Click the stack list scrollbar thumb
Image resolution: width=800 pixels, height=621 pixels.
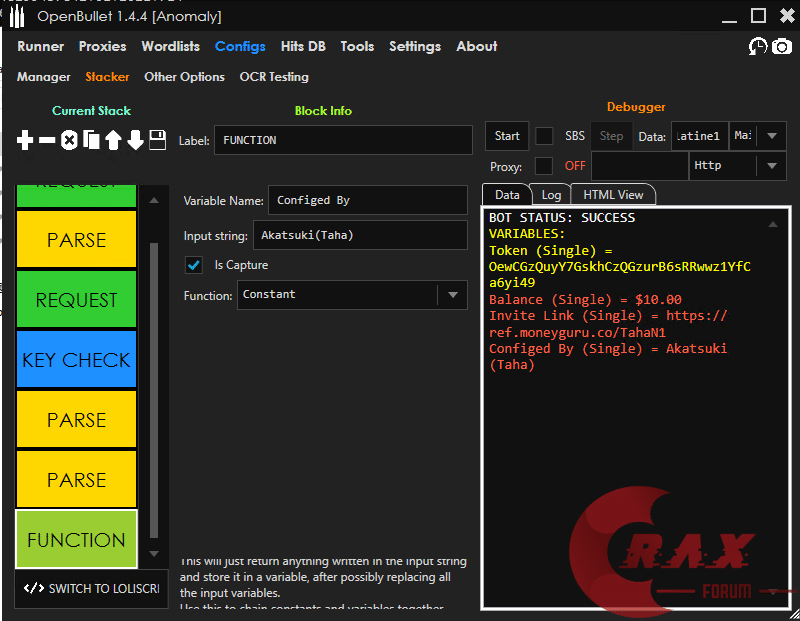154,390
